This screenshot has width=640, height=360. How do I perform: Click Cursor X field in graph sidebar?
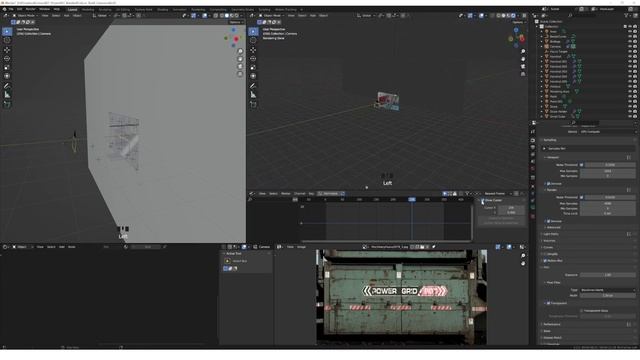pyautogui.click(x=511, y=208)
